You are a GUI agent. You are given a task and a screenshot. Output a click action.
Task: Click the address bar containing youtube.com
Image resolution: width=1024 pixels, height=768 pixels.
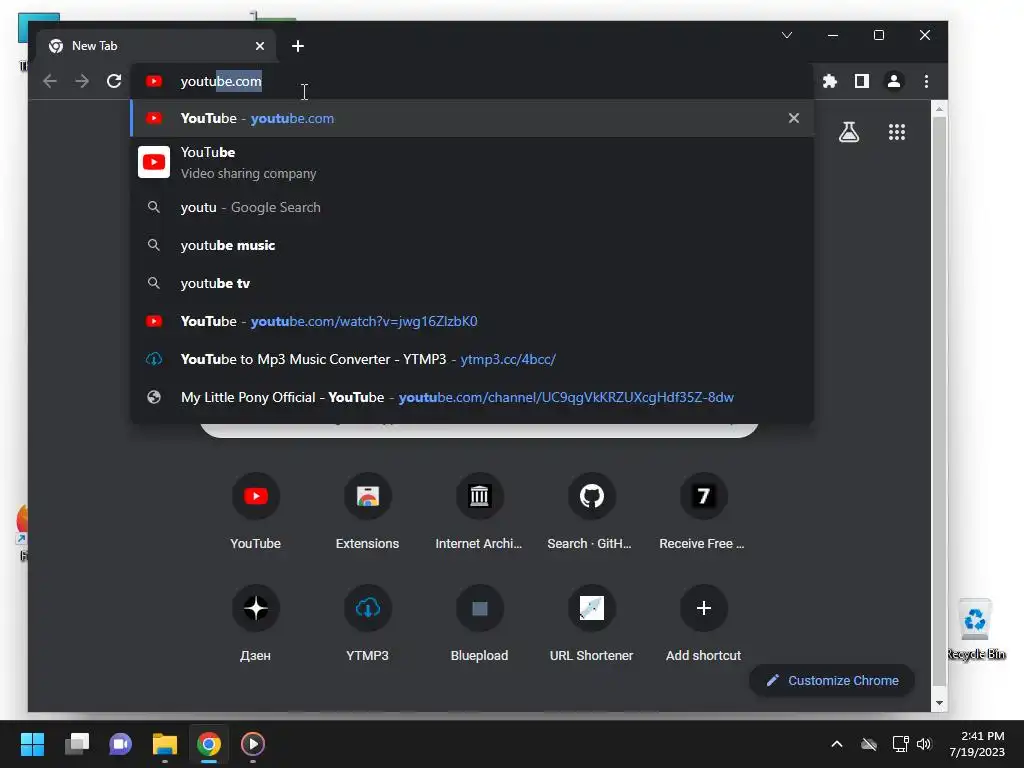click(470, 81)
